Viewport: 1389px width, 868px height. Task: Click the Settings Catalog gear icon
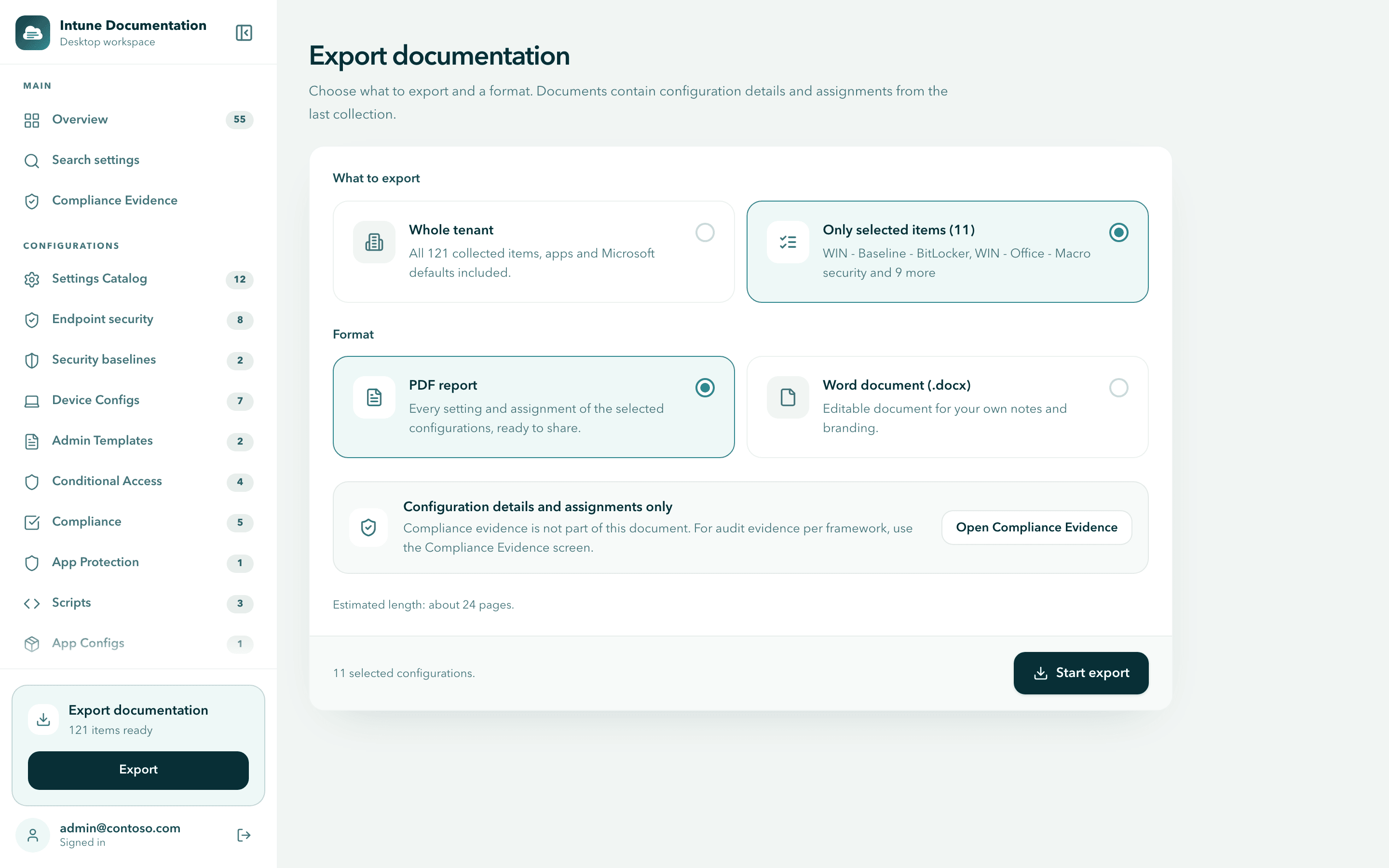[x=31, y=280]
